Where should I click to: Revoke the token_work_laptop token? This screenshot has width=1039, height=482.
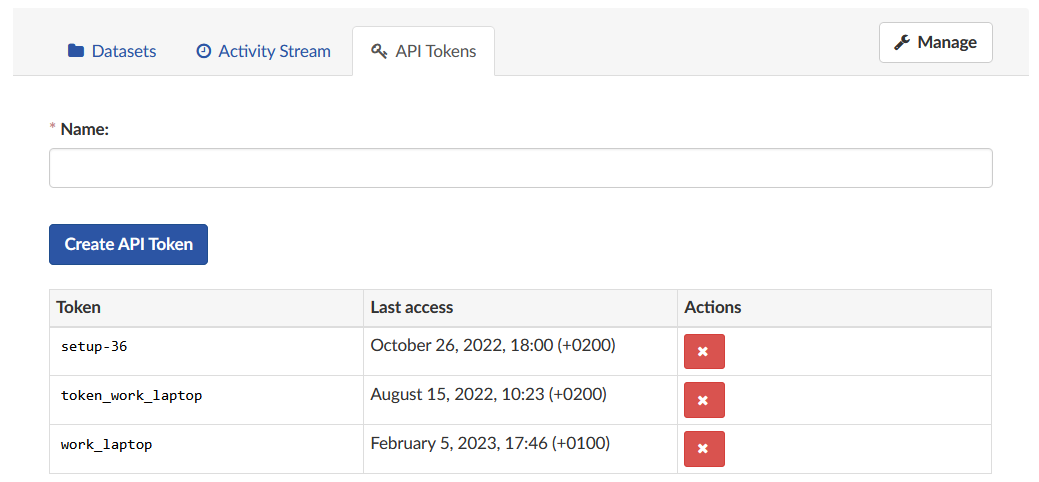(704, 400)
